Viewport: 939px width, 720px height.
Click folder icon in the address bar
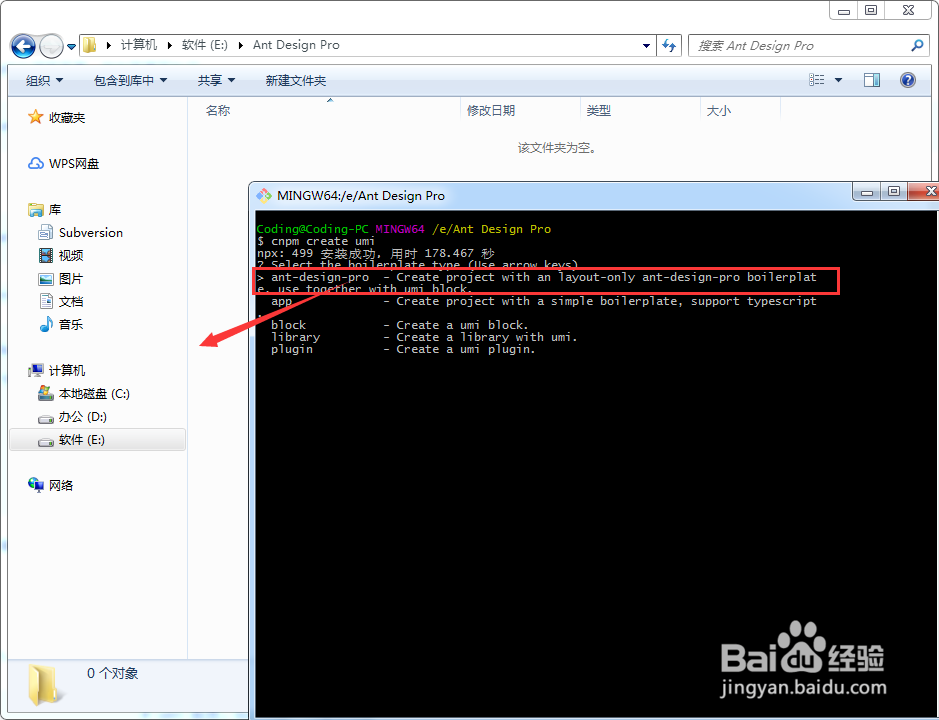click(89, 45)
